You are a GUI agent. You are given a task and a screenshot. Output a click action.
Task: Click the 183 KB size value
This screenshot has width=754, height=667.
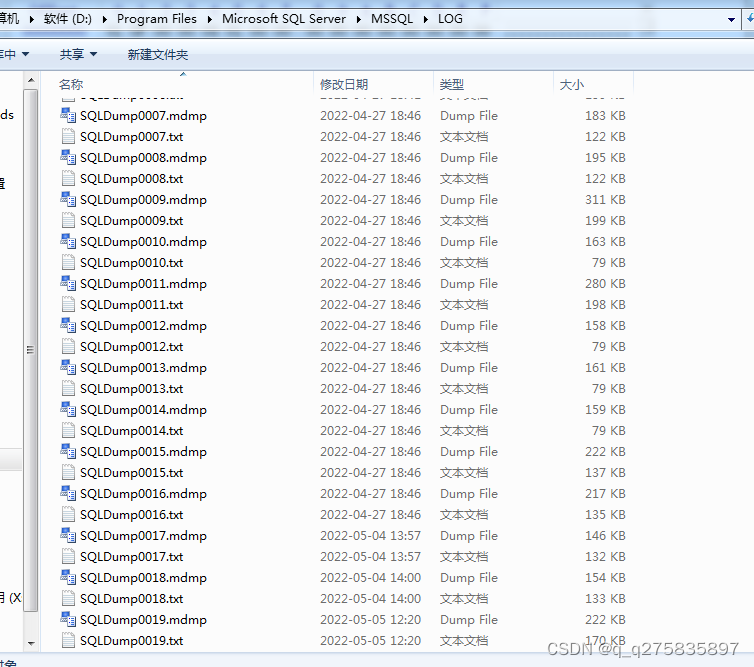coord(605,115)
